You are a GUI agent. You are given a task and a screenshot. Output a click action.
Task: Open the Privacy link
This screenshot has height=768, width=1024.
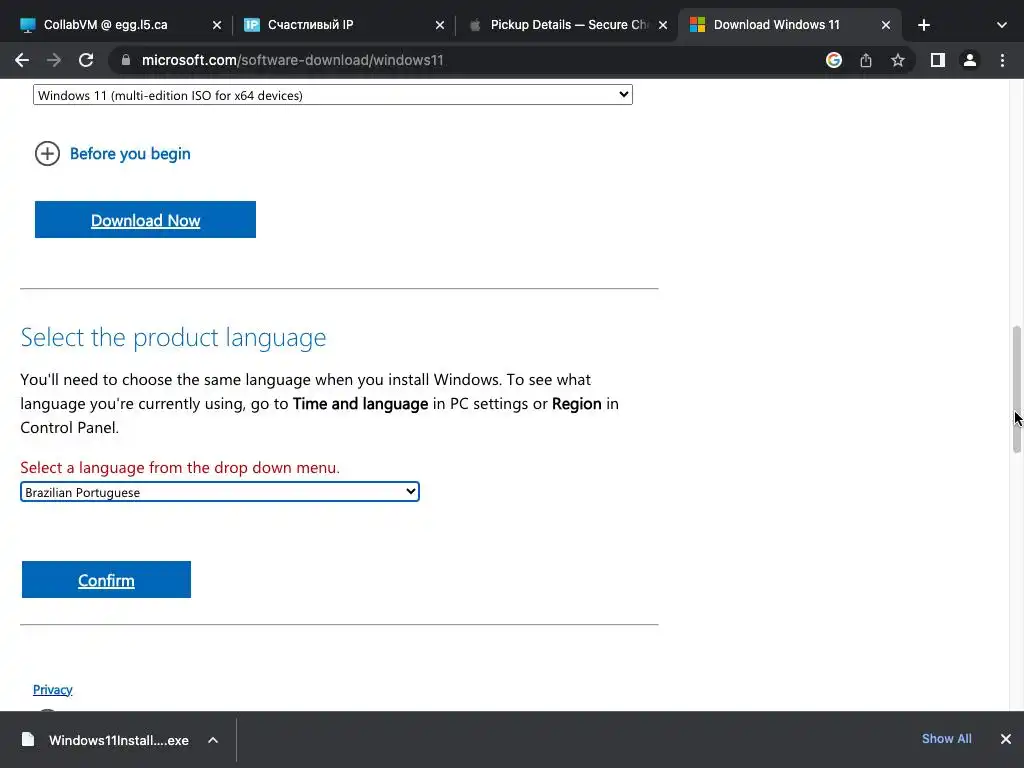click(x=52, y=690)
